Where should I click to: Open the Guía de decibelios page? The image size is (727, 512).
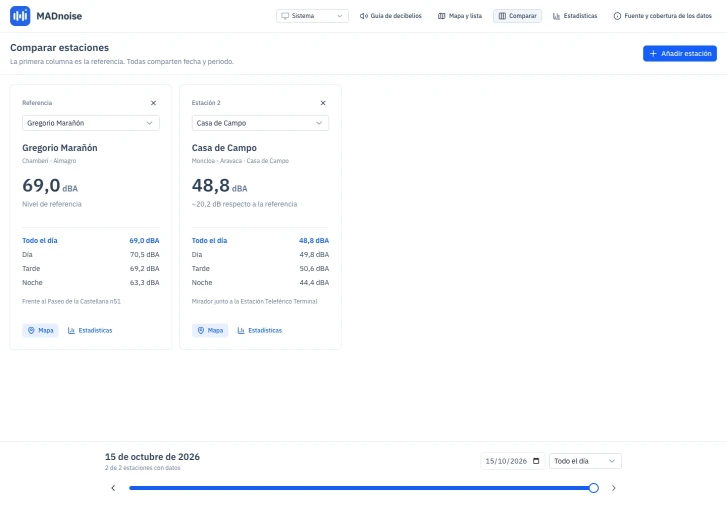coord(391,16)
